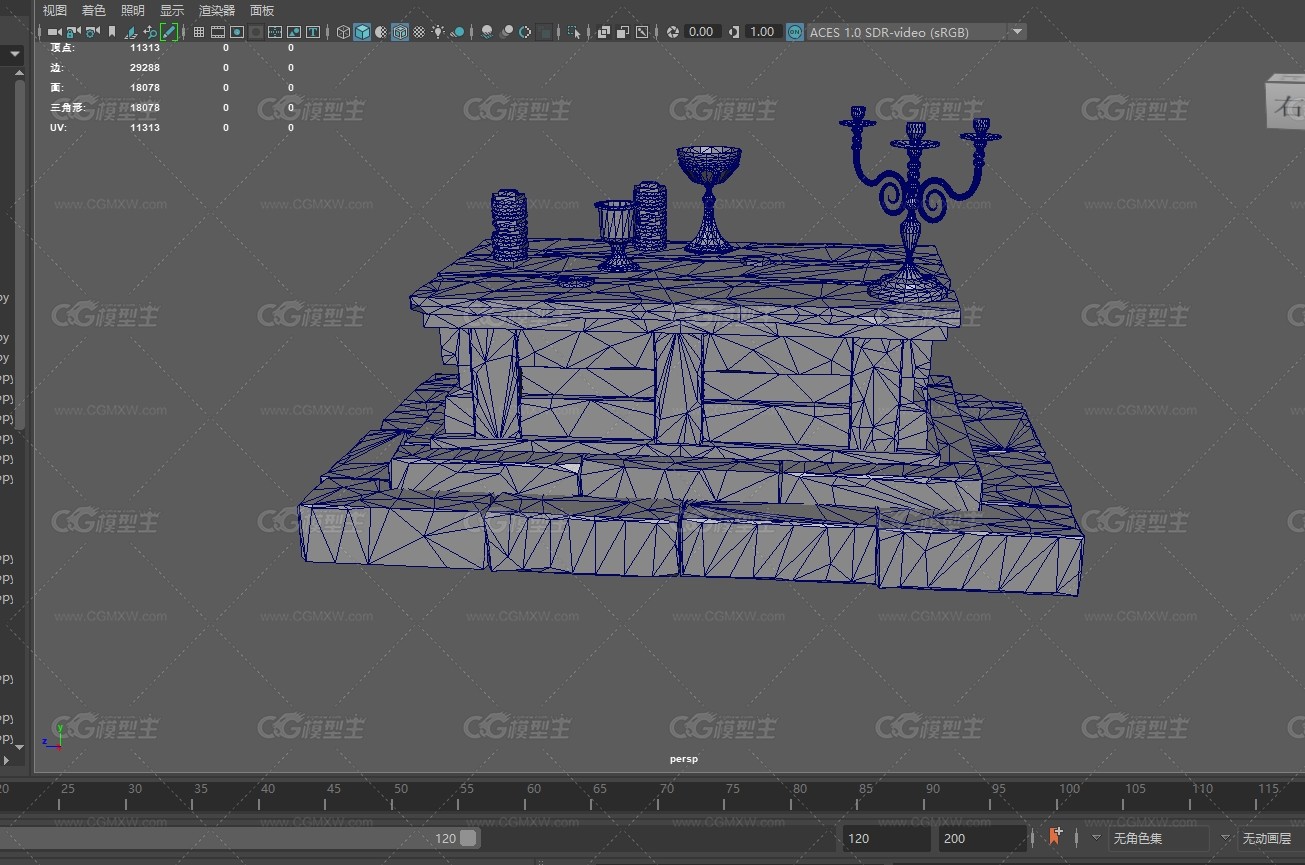Click the Gamma icon

click(734, 32)
